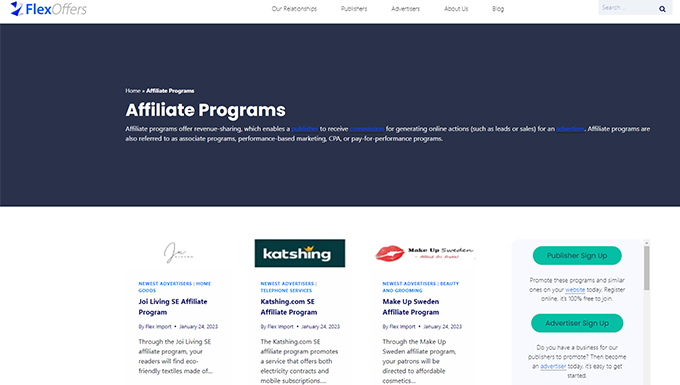Screen dimensions: 680x385
Task: Go to the Blog page
Action: [x=498, y=9]
